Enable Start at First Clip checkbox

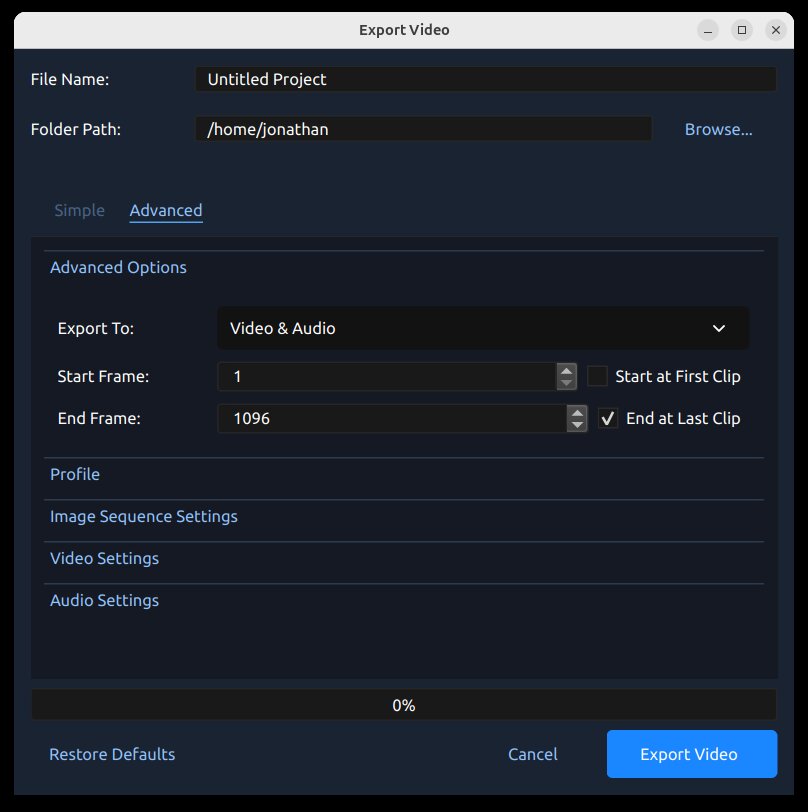click(598, 377)
